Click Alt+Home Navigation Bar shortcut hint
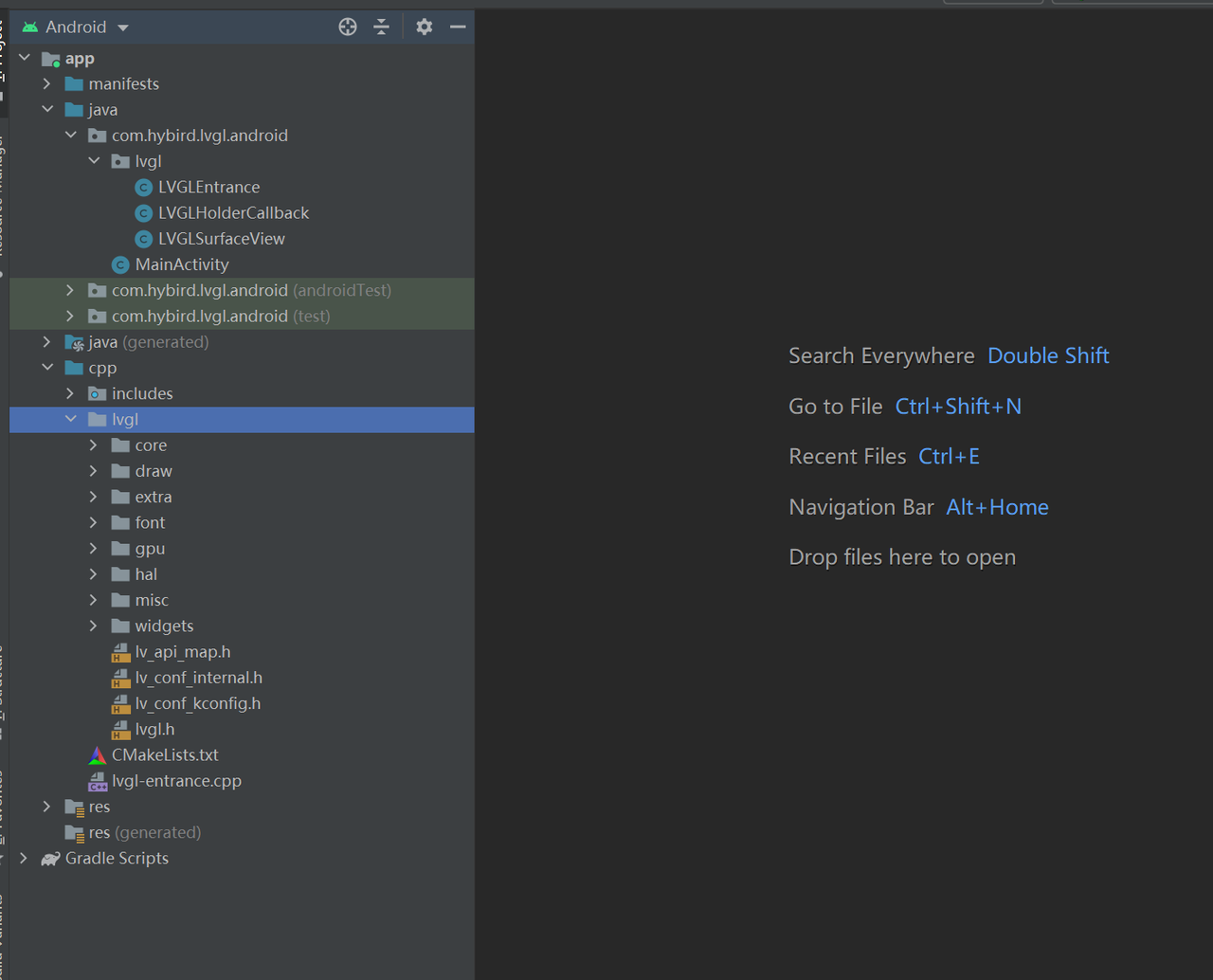 [x=997, y=507]
